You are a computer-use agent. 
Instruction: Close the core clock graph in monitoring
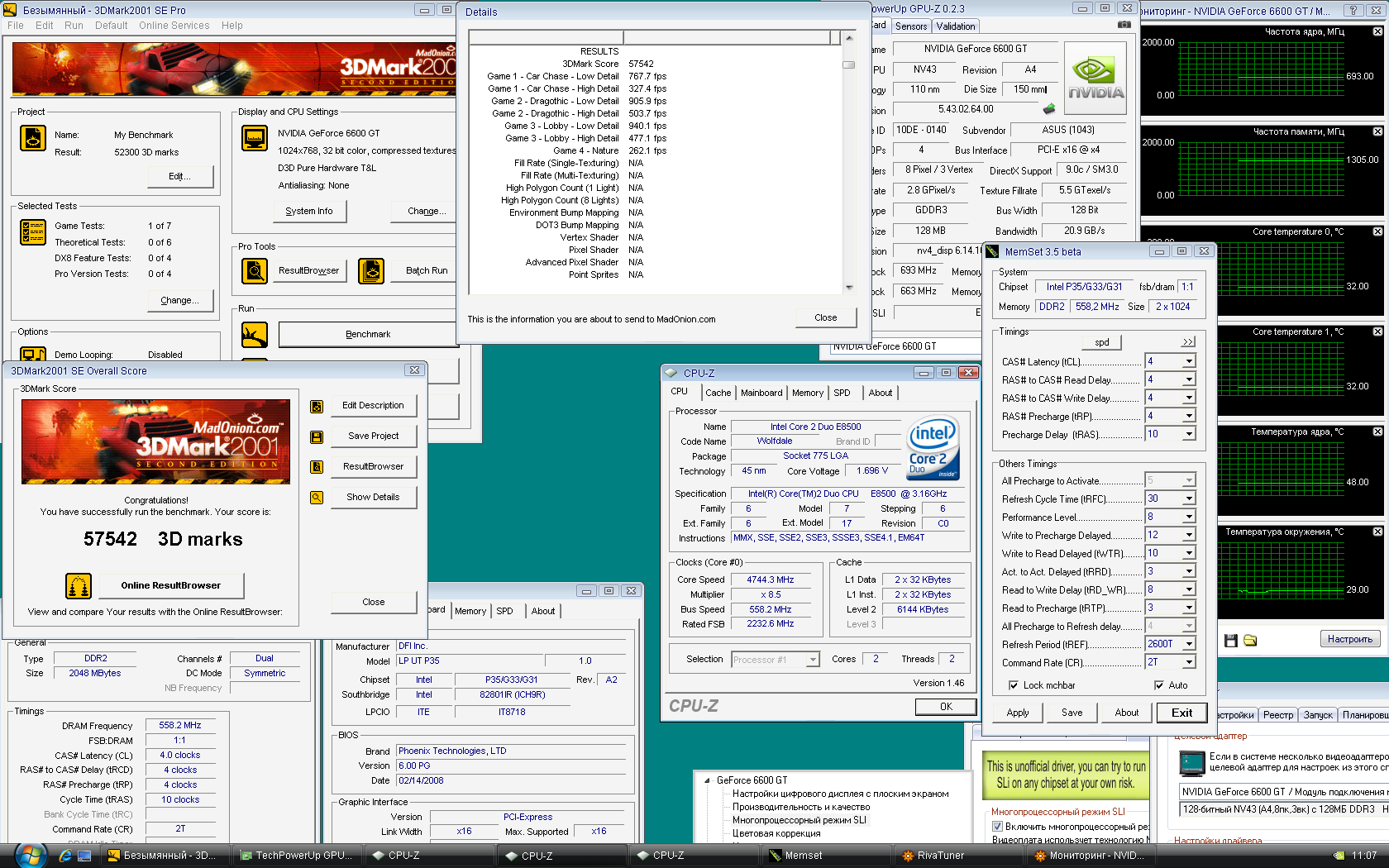coord(1377,31)
